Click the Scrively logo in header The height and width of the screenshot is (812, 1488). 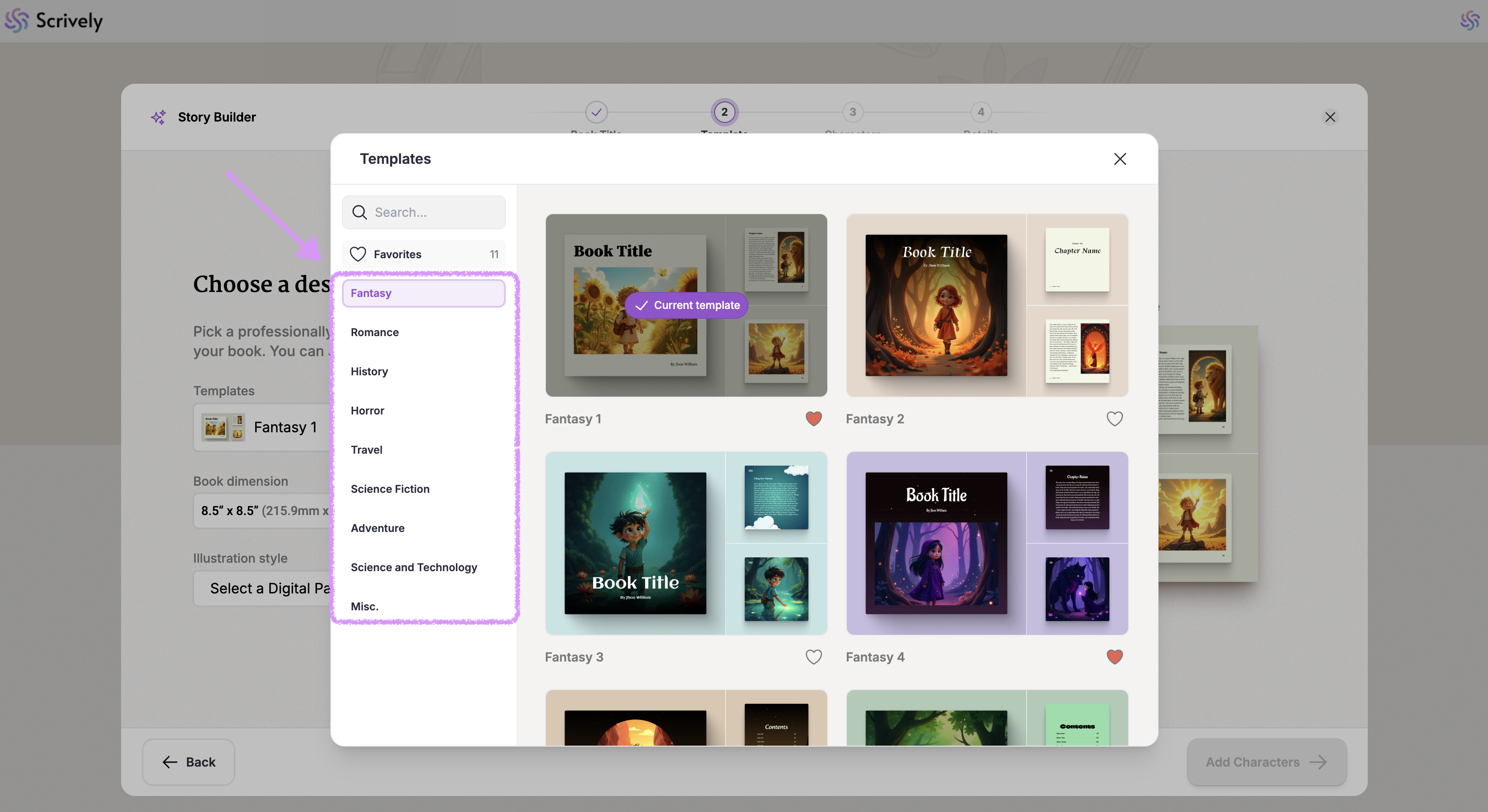pyautogui.click(x=54, y=21)
